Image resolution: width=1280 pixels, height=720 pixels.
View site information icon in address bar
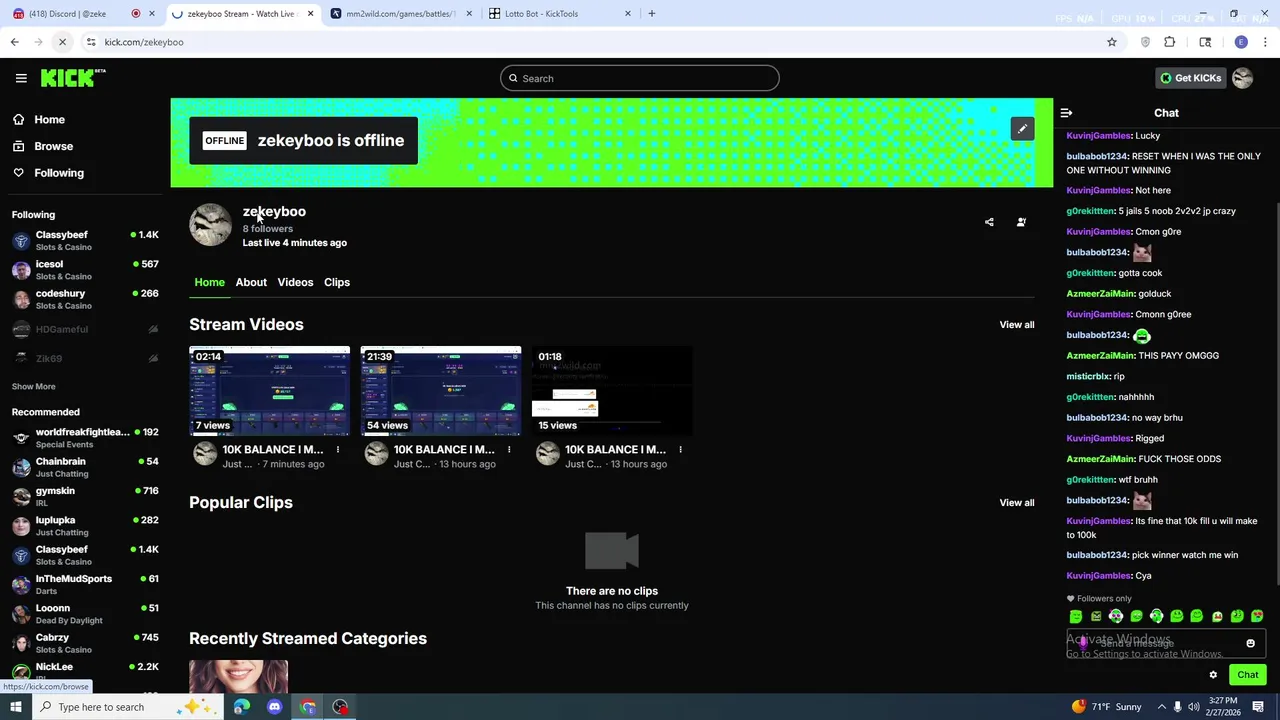tap(91, 42)
